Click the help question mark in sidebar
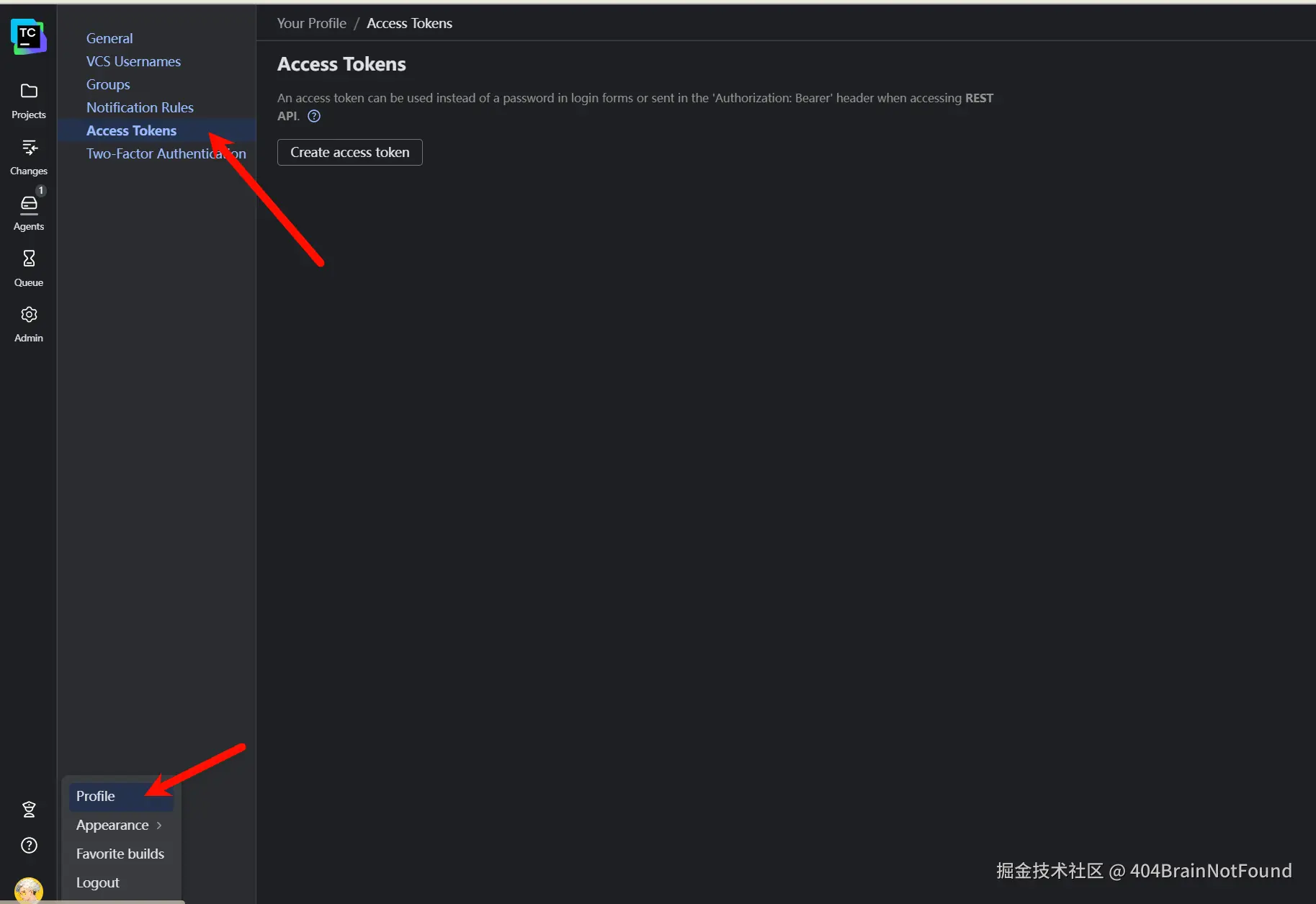Image resolution: width=1316 pixels, height=904 pixels. click(29, 846)
